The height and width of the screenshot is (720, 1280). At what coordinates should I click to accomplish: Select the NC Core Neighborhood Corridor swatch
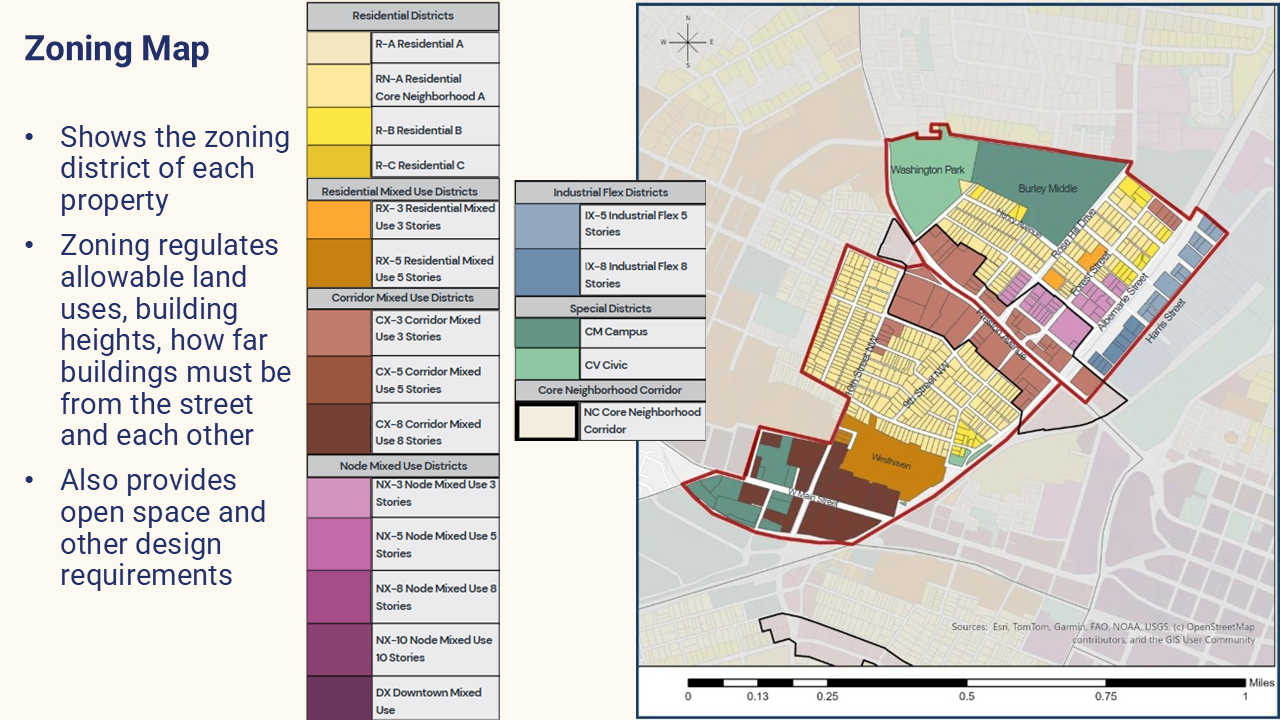click(547, 421)
